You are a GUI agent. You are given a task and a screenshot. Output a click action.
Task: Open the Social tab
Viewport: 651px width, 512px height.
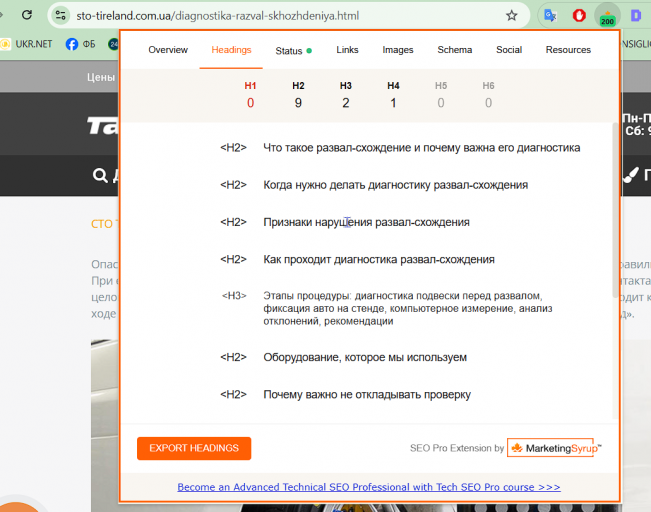(x=509, y=50)
